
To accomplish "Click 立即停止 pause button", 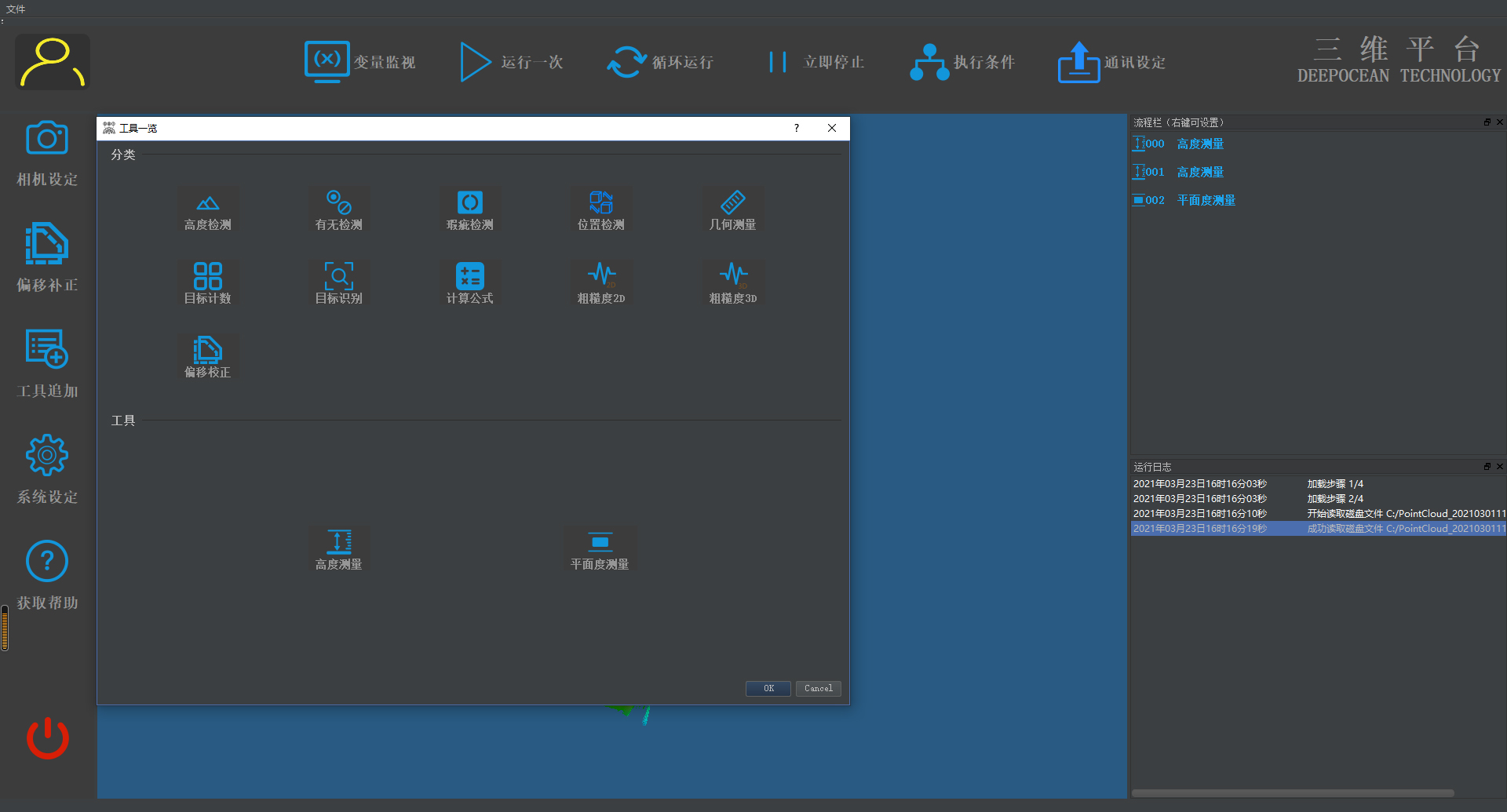I will pyautogui.click(x=816, y=62).
